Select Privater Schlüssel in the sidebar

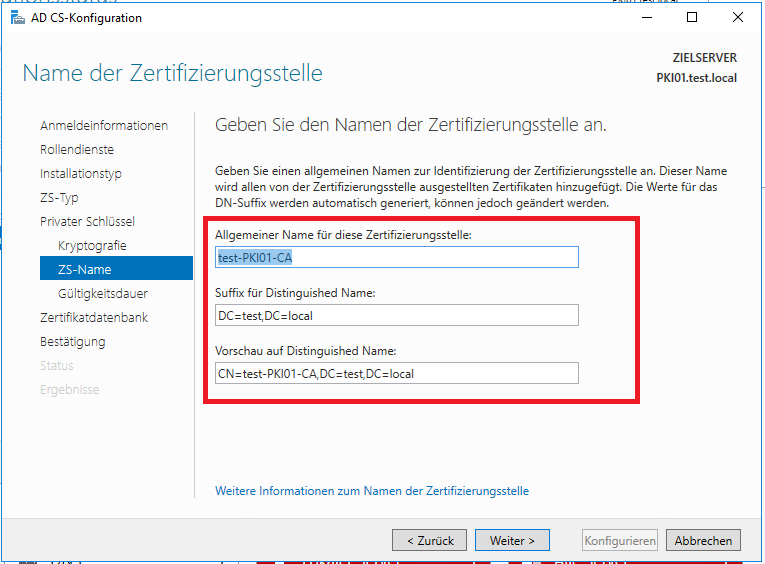click(x=87, y=222)
